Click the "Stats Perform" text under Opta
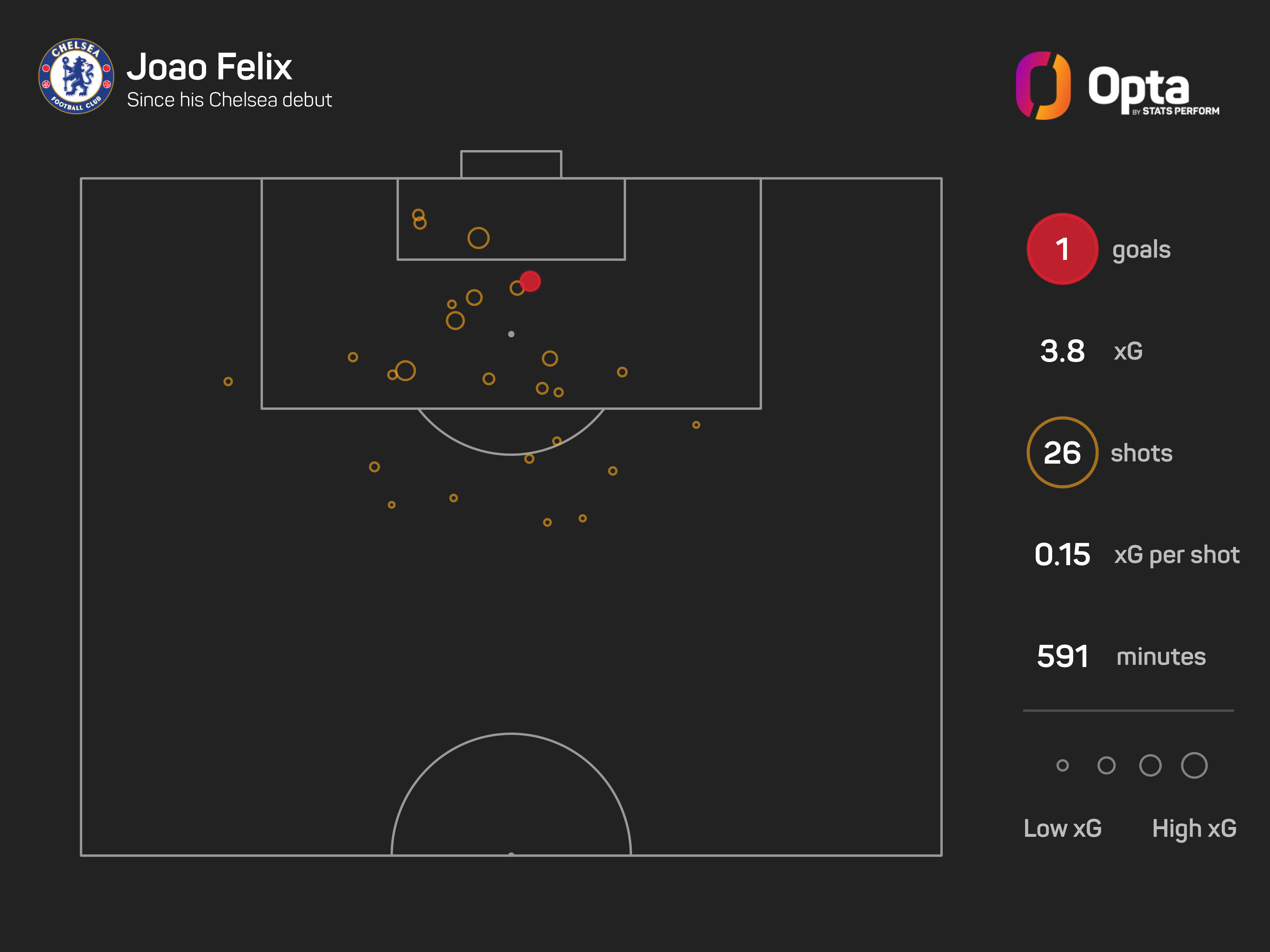 [x=1180, y=111]
